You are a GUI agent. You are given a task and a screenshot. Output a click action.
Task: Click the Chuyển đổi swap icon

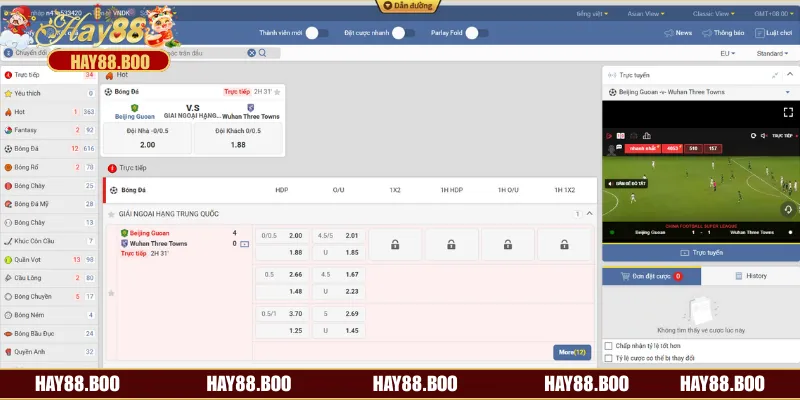[x=8, y=53]
